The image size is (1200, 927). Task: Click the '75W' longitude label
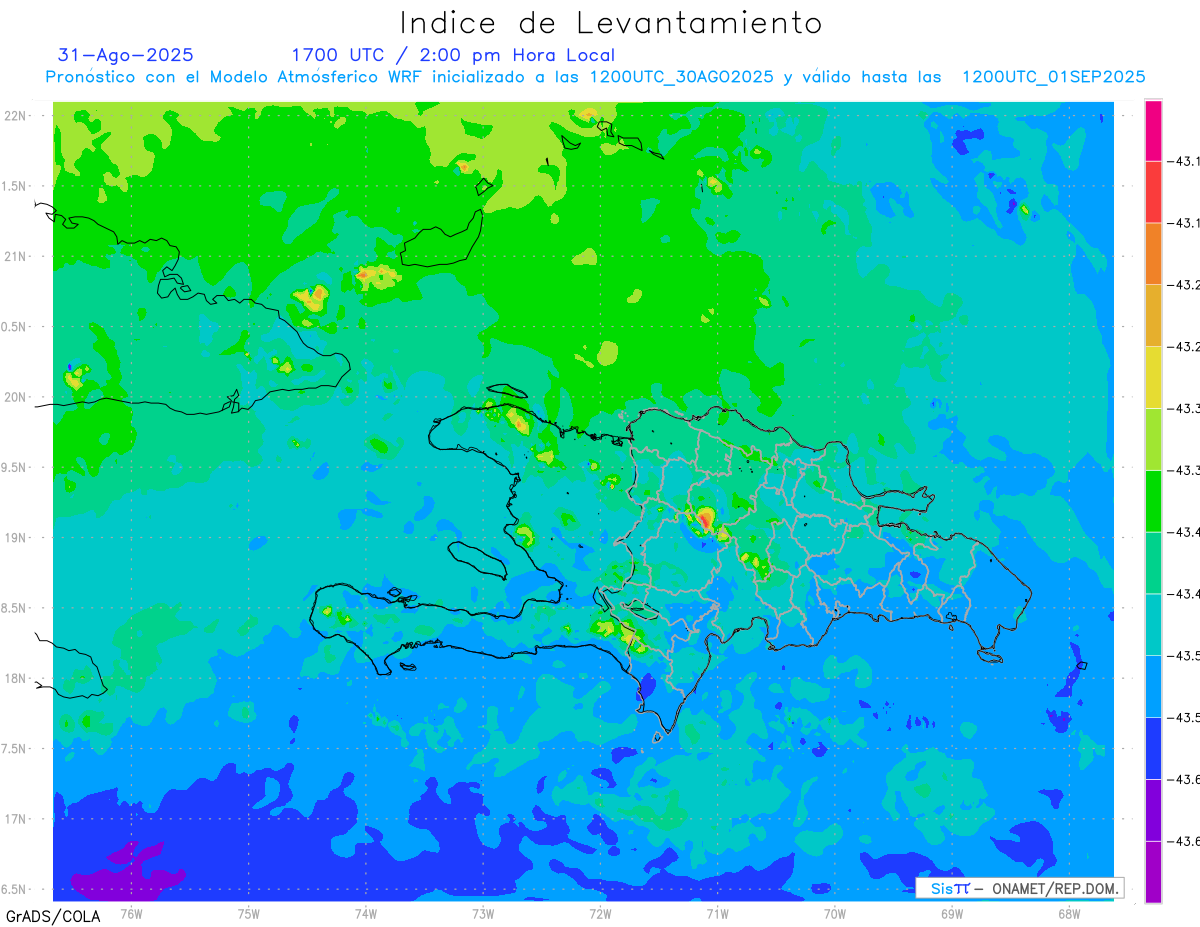[x=248, y=913]
